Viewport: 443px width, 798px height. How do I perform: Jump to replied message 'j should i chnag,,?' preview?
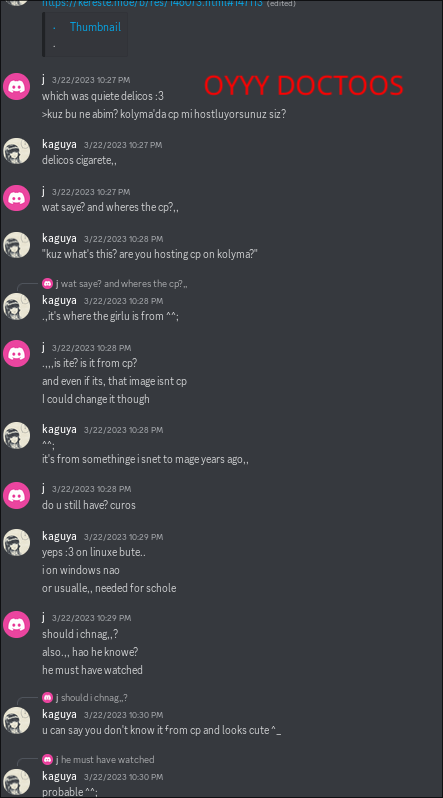coord(91,698)
